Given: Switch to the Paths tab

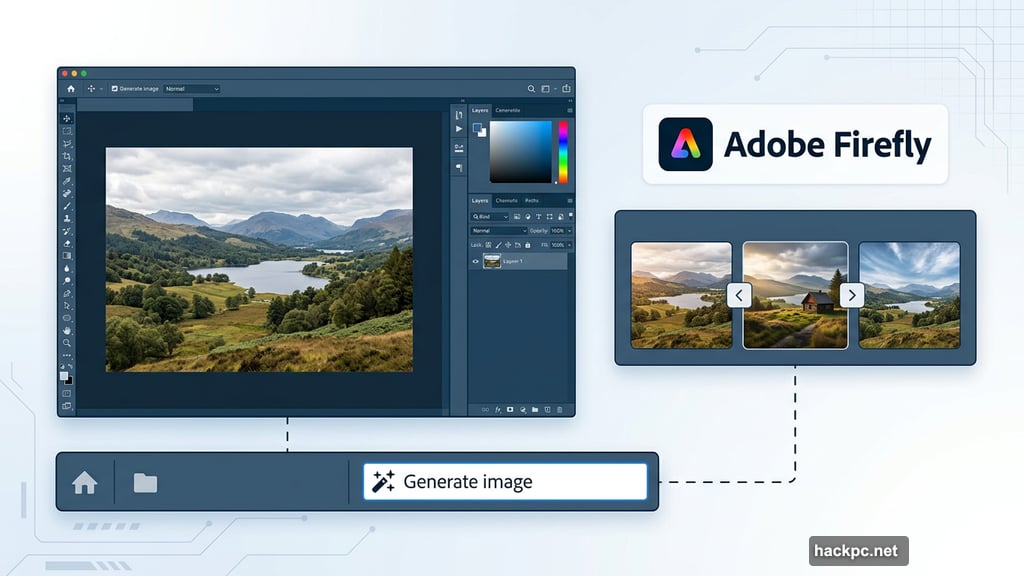Looking at the screenshot, I should coord(532,201).
